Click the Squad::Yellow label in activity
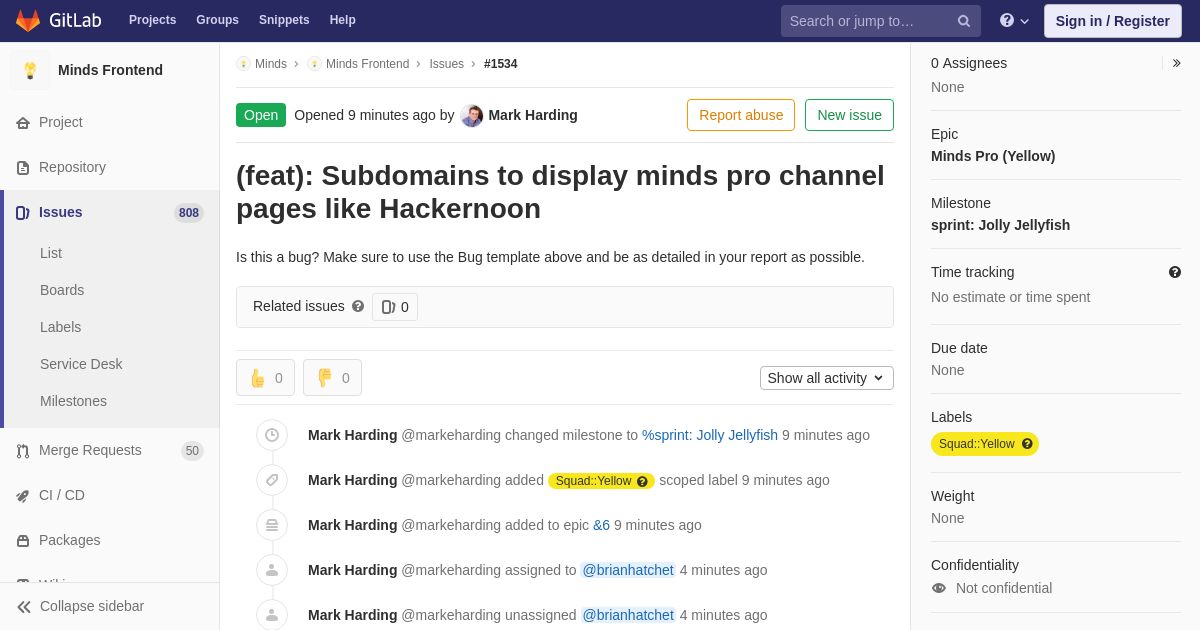This screenshot has height=630, width=1200. 593,481
